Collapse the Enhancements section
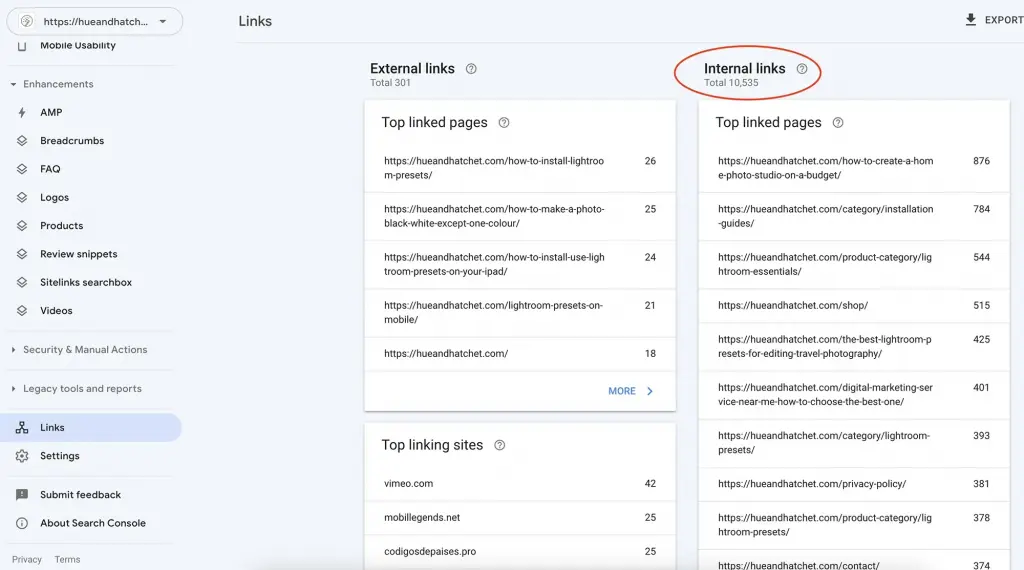Image resolution: width=1024 pixels, height=570 pixels. tap(13, 84)
